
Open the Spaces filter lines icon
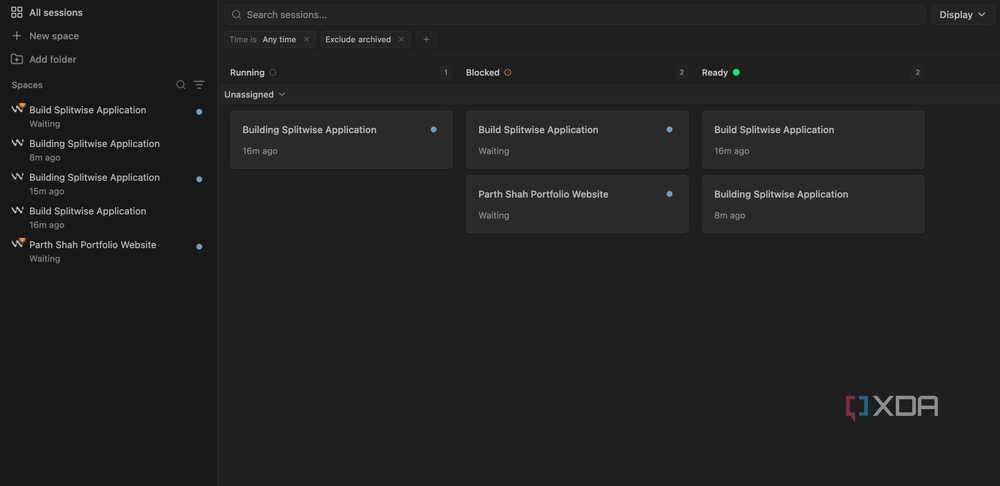[200, 85]
